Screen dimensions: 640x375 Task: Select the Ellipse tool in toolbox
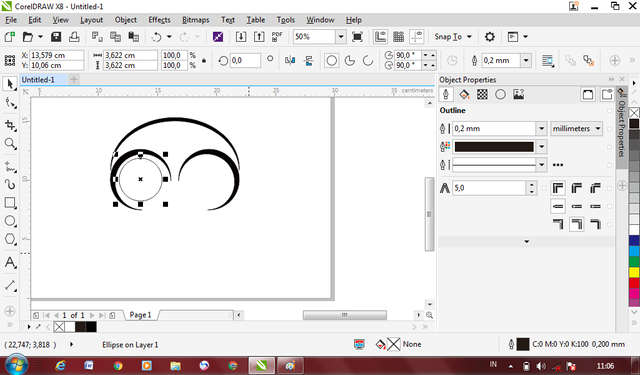coord(10,221)
